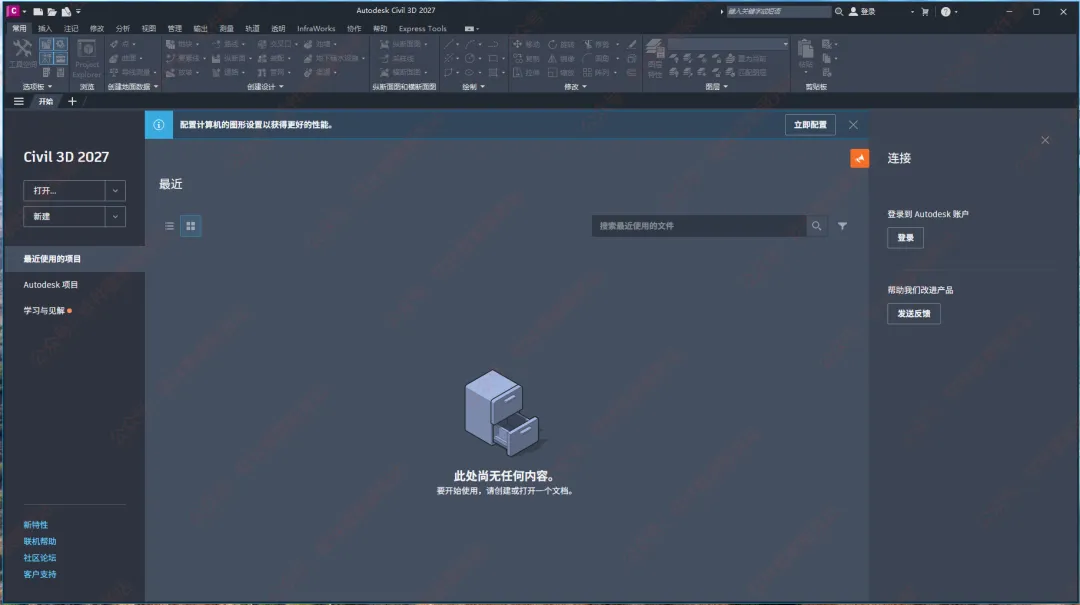Select the 阵列 array tool
The width and height of the screenshot is (1080, 605).
point(596,72)
